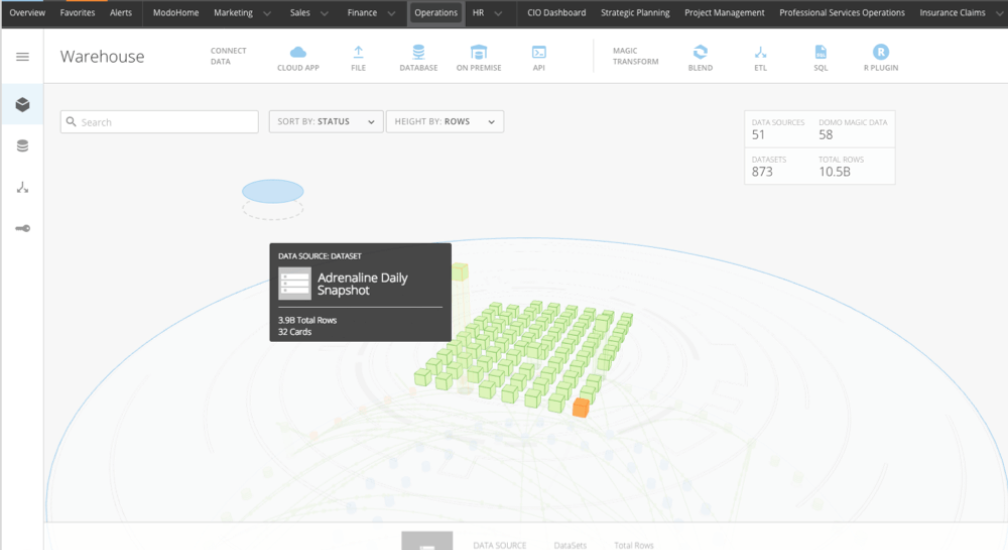
Task: Open the key icon in the sidebar
Action: [22, 228]
